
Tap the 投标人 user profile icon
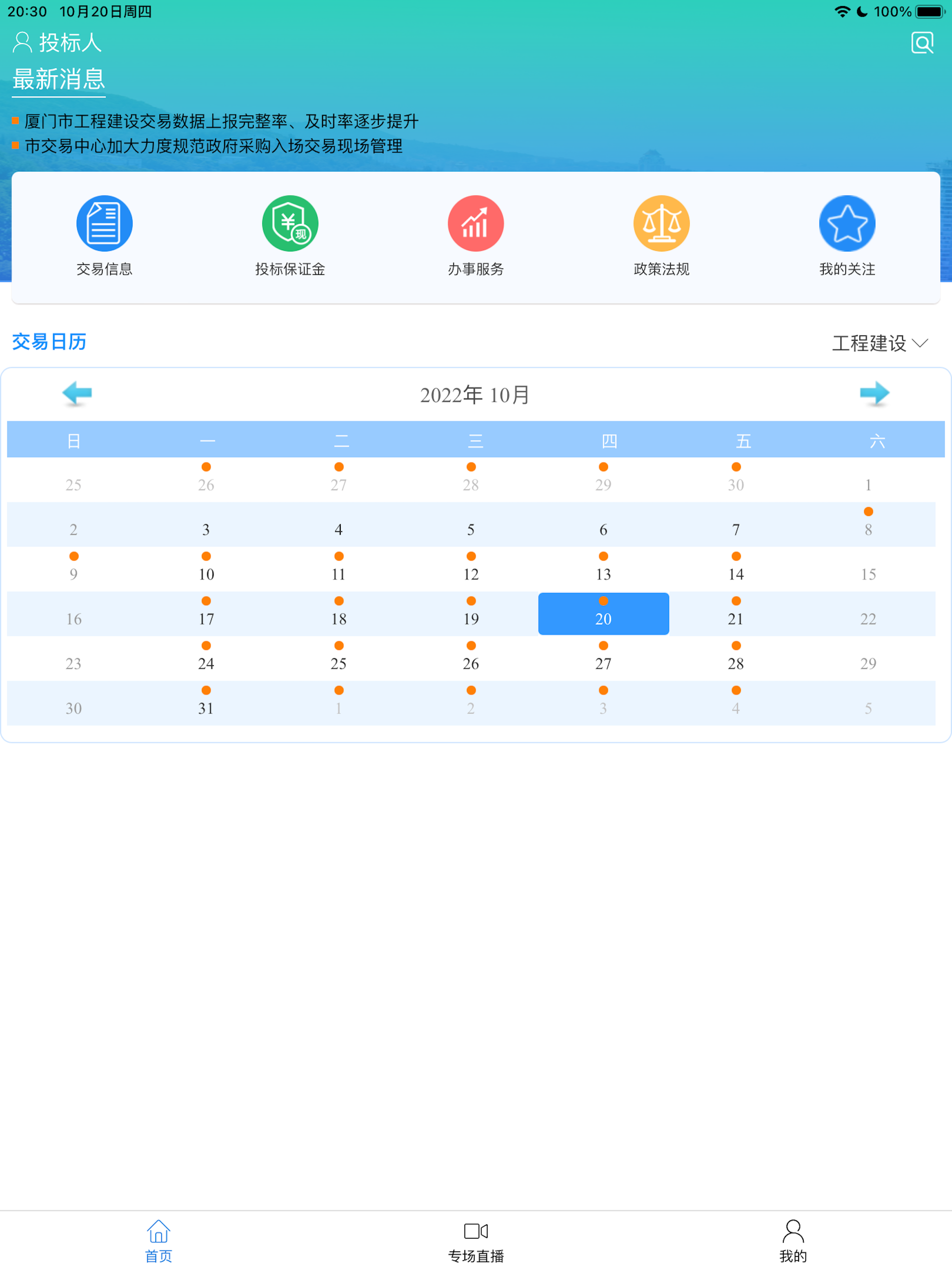click(22, 42)
